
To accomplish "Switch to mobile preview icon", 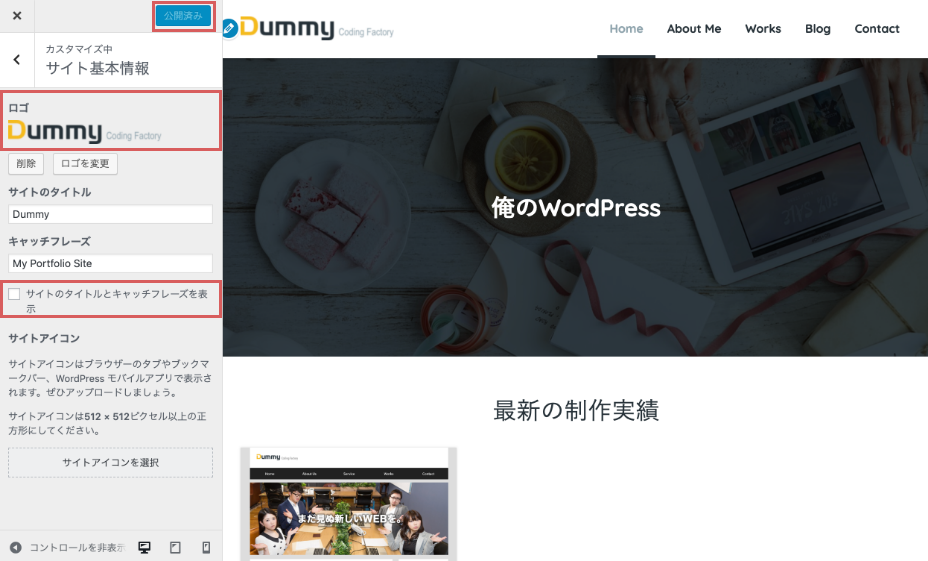I will click(206, 547).
